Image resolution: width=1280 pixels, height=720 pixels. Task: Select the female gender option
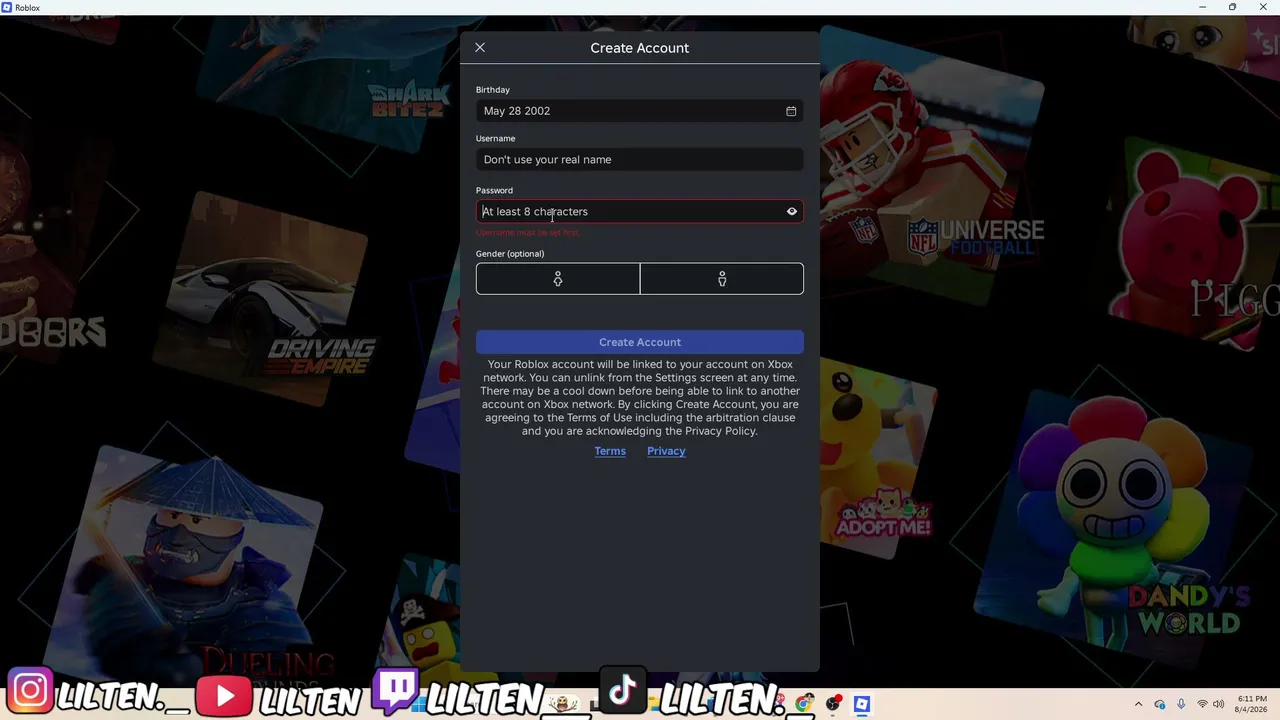[x=558, y=279]
